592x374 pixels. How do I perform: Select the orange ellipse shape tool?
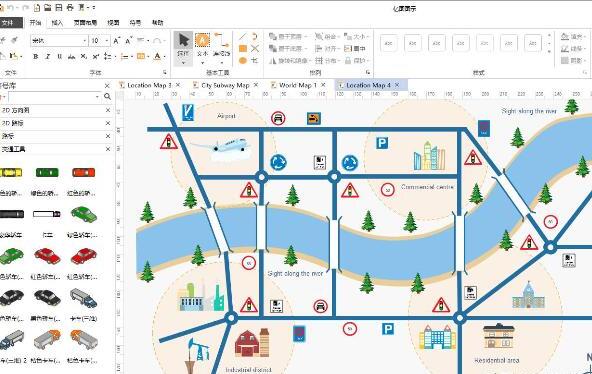pos(243,60)
